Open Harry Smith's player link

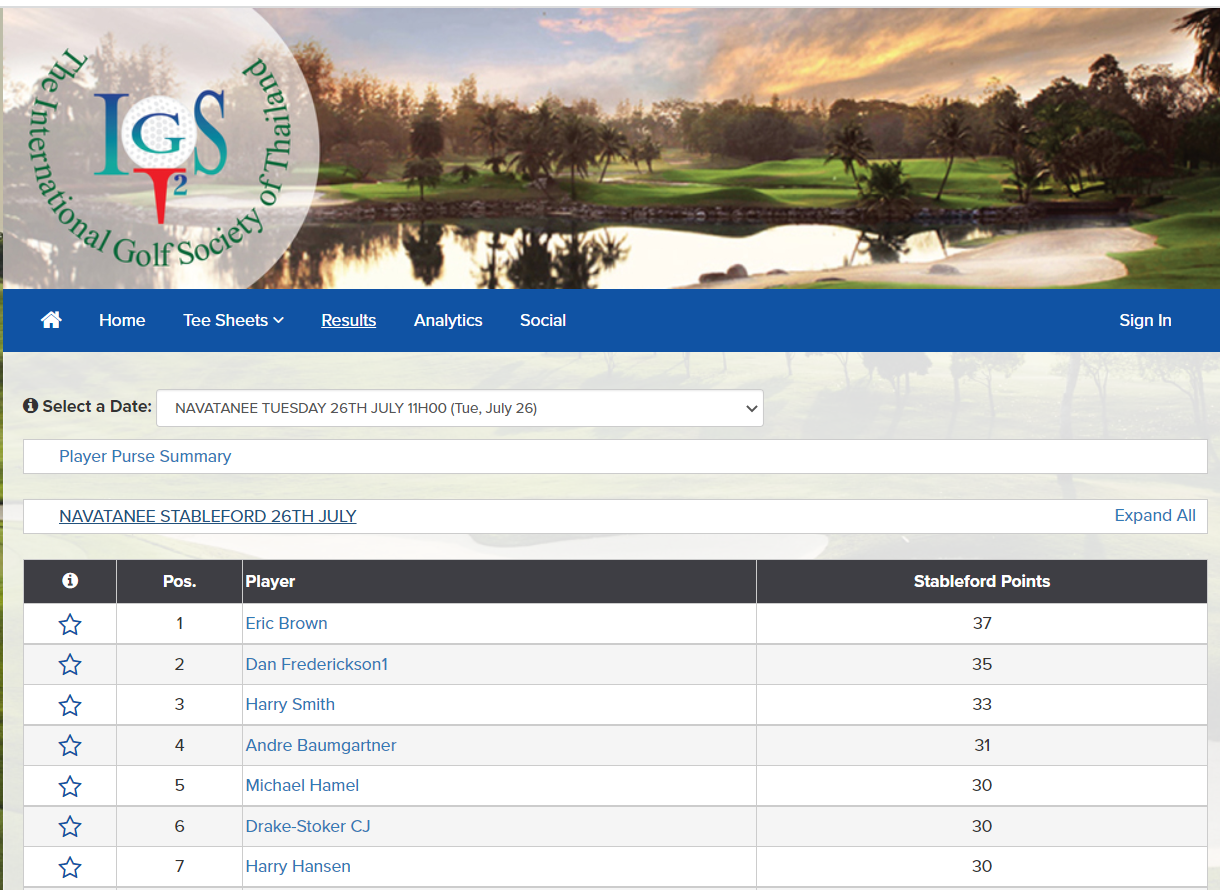(x=290, y=704)
